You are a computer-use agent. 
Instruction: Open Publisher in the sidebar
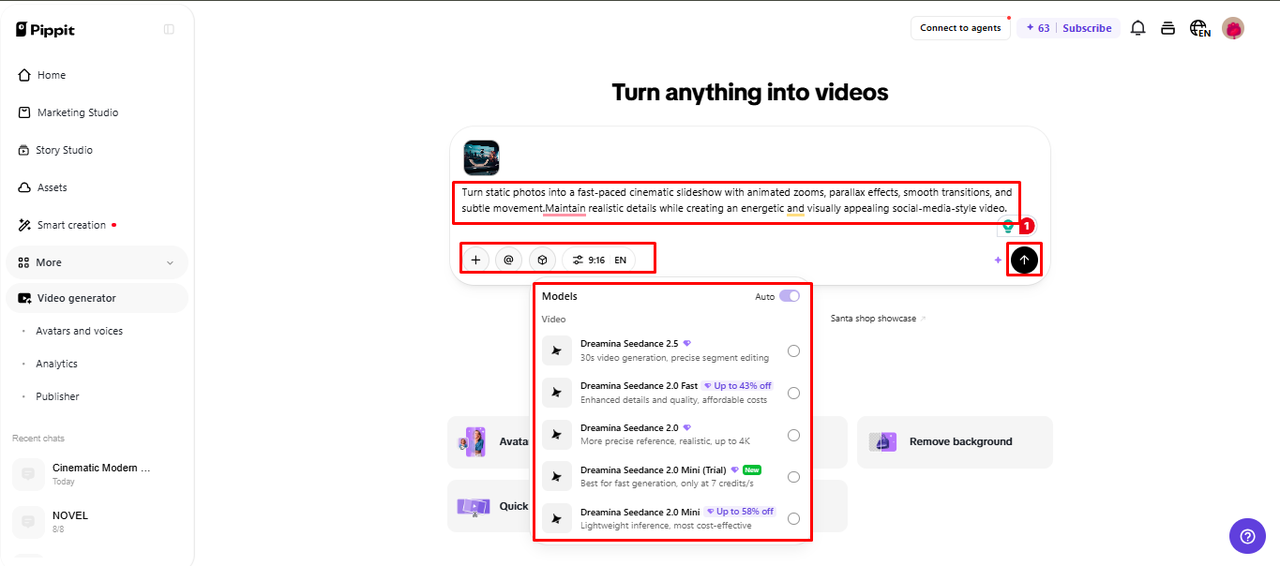pyautogui.click(x=58, y=397)
